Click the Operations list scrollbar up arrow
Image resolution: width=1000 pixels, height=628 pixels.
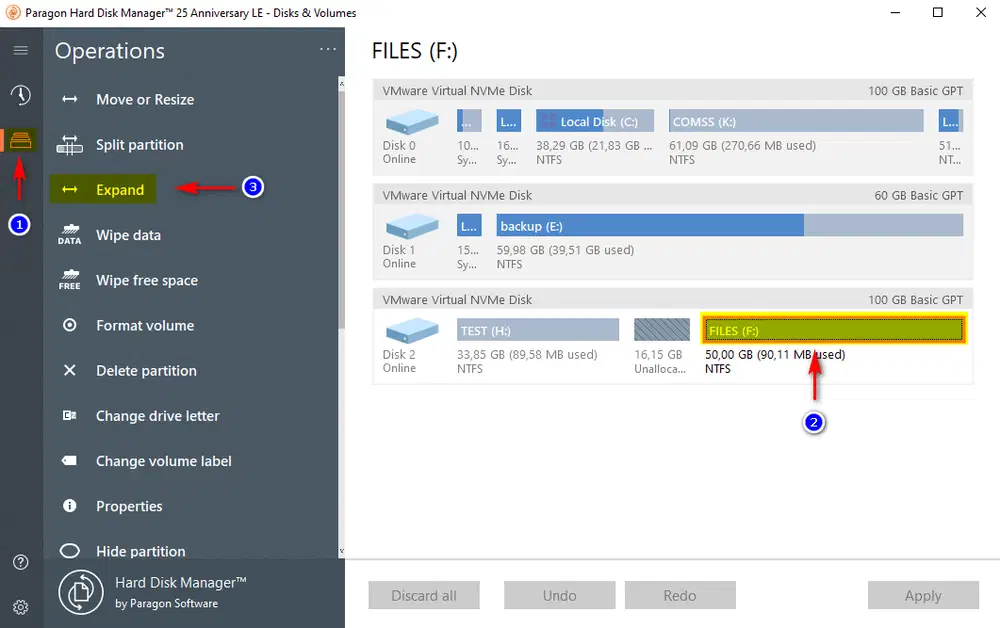(x=341, y=84)
